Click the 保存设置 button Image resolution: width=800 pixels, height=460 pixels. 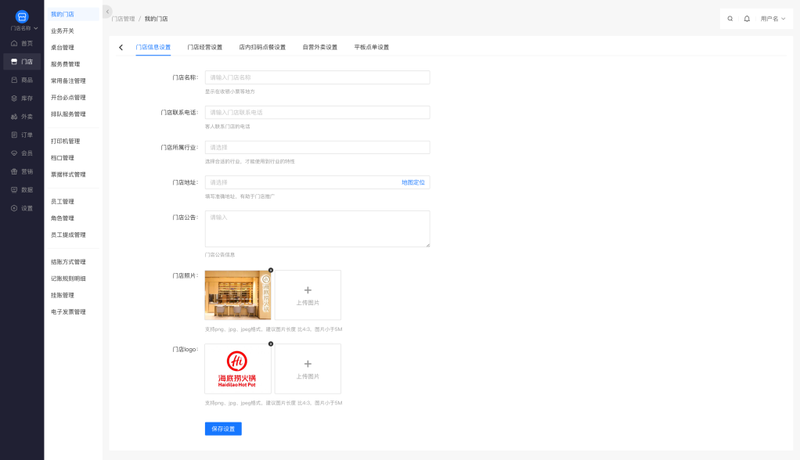pyautogui.click(x=223, y=429)
